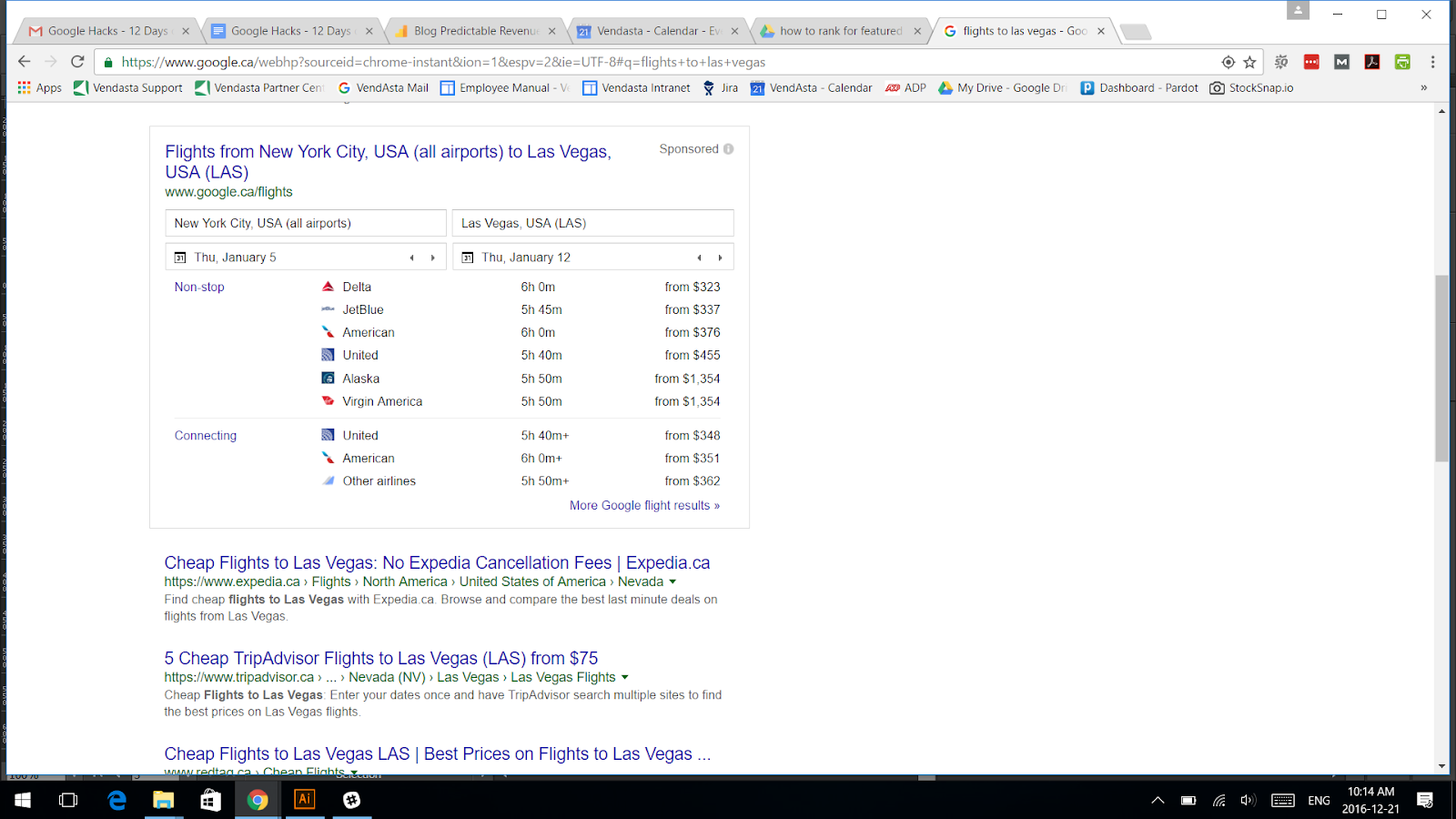The height and width of the screenshot is (819, 1456).
Task: Reload the current page
Action: 77,62
